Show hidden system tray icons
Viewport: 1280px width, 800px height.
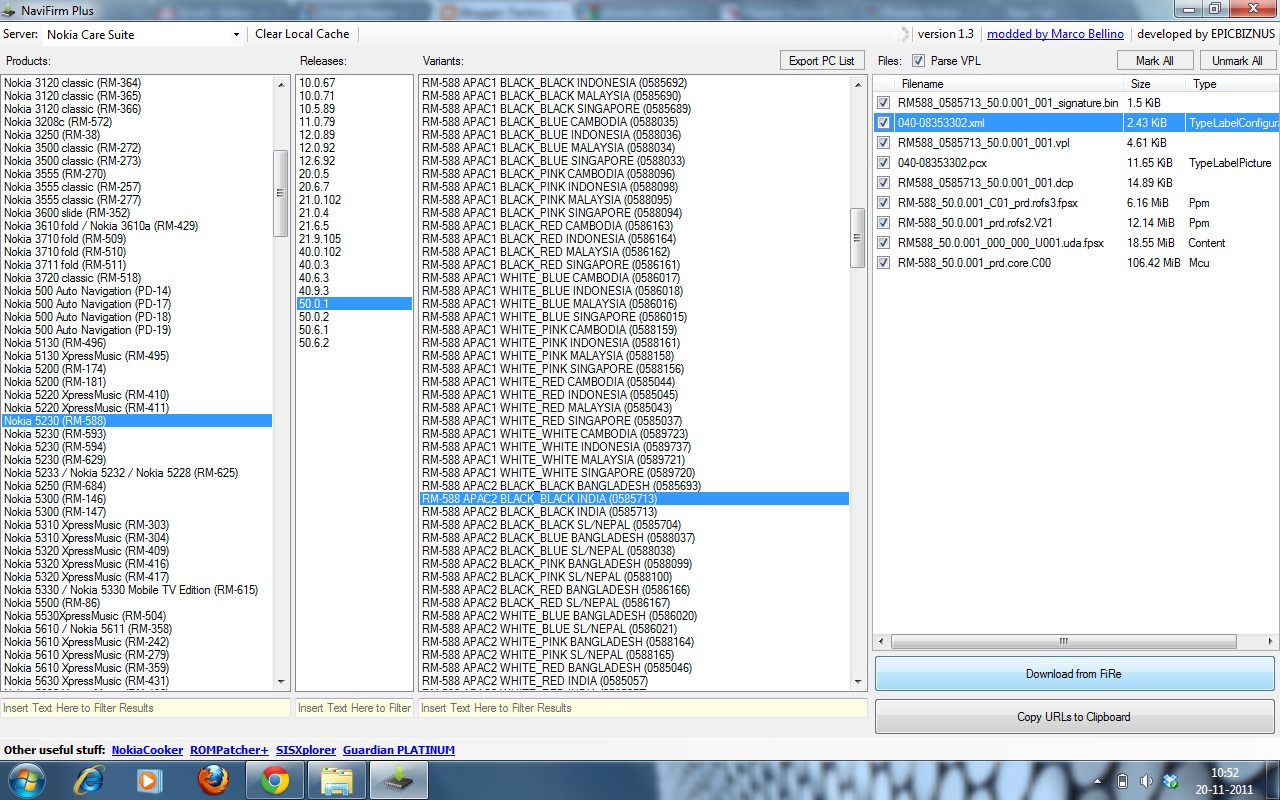(1098, 781)
